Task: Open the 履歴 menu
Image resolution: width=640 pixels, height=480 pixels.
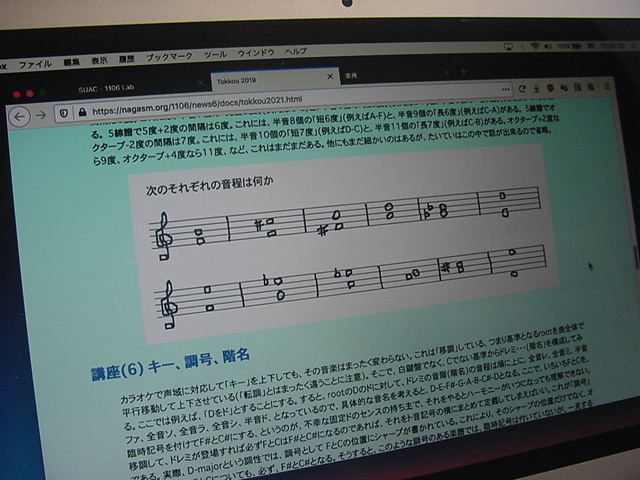Action: tap(127, 59)
